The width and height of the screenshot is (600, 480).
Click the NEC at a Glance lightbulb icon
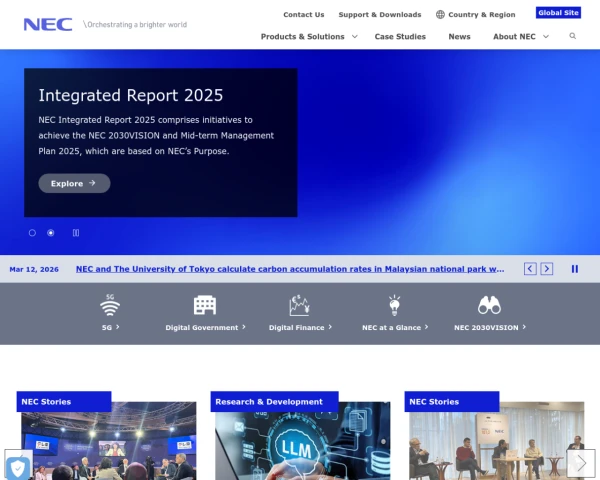pyautogui.click(x=394, y=305)
